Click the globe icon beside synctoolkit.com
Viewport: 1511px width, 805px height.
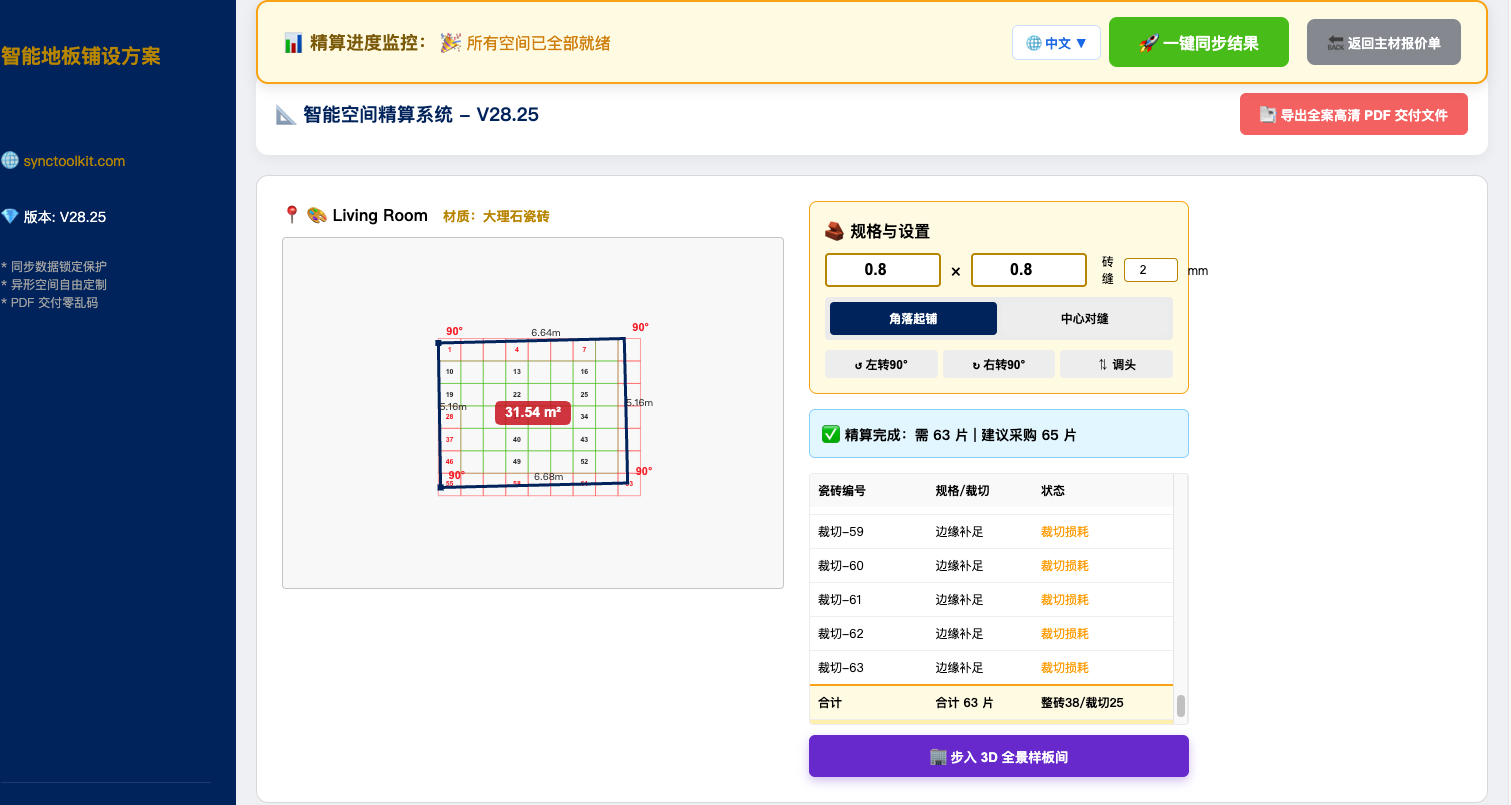tap(10, 161)
